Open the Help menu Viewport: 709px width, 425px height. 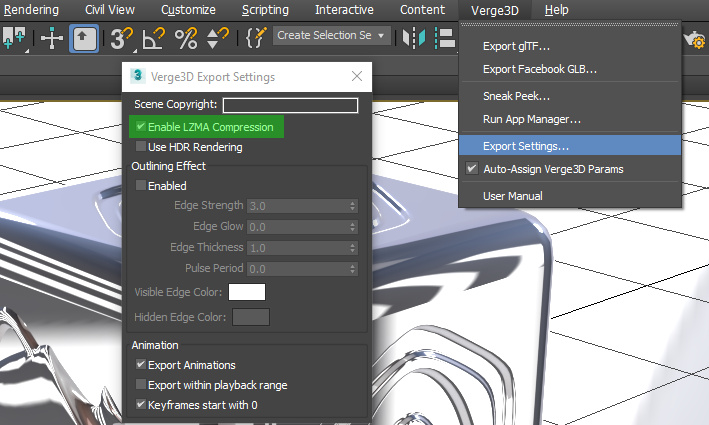coord(557,9)
